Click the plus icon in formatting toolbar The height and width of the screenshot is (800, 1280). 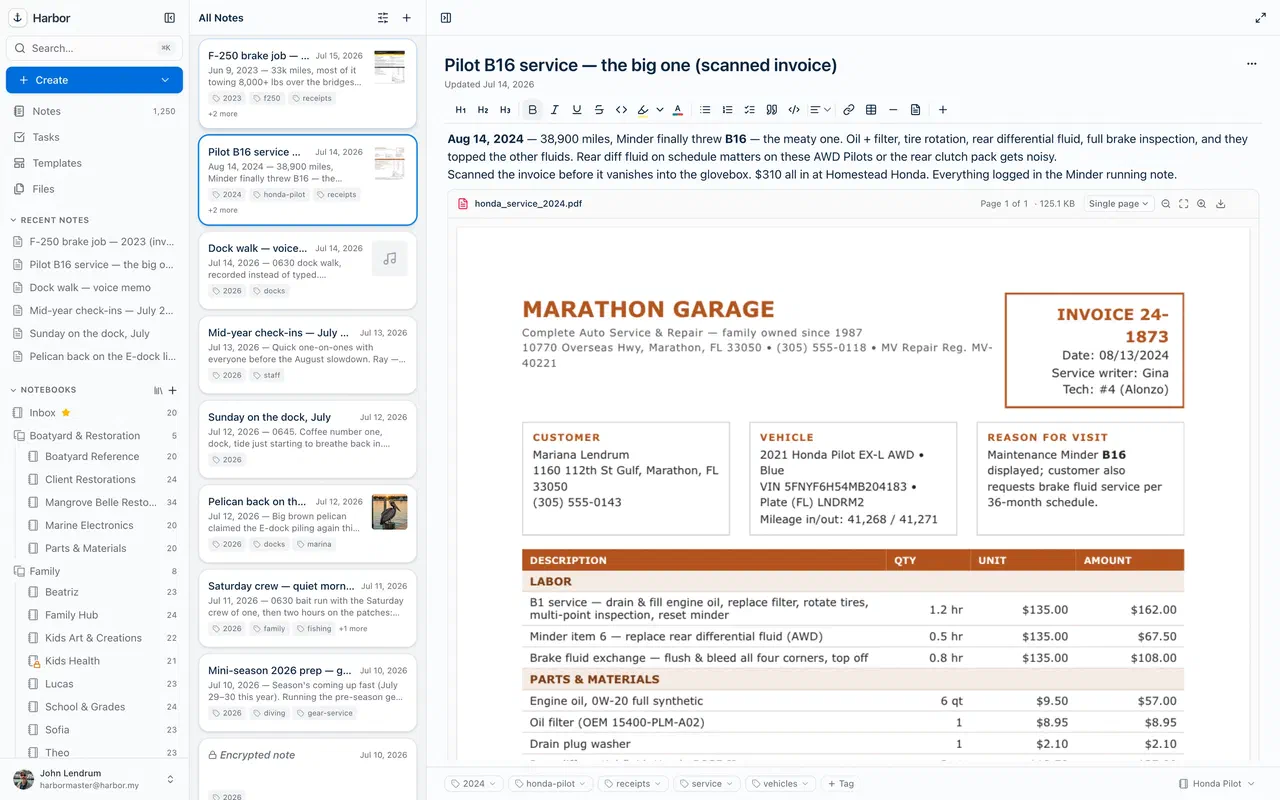[x=942, y=110]
